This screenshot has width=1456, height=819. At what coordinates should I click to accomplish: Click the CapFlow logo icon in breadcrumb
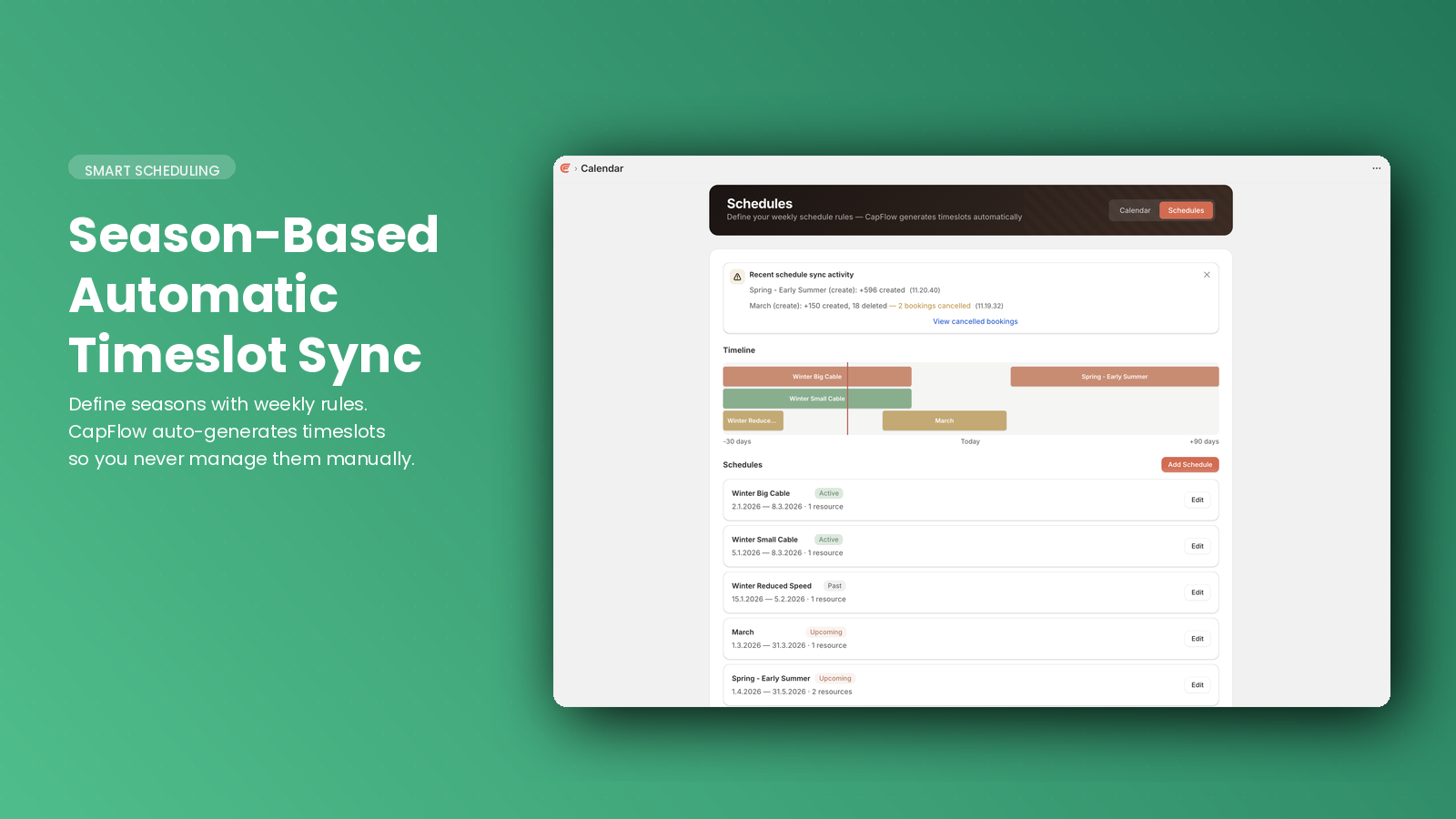coord(565,168)
